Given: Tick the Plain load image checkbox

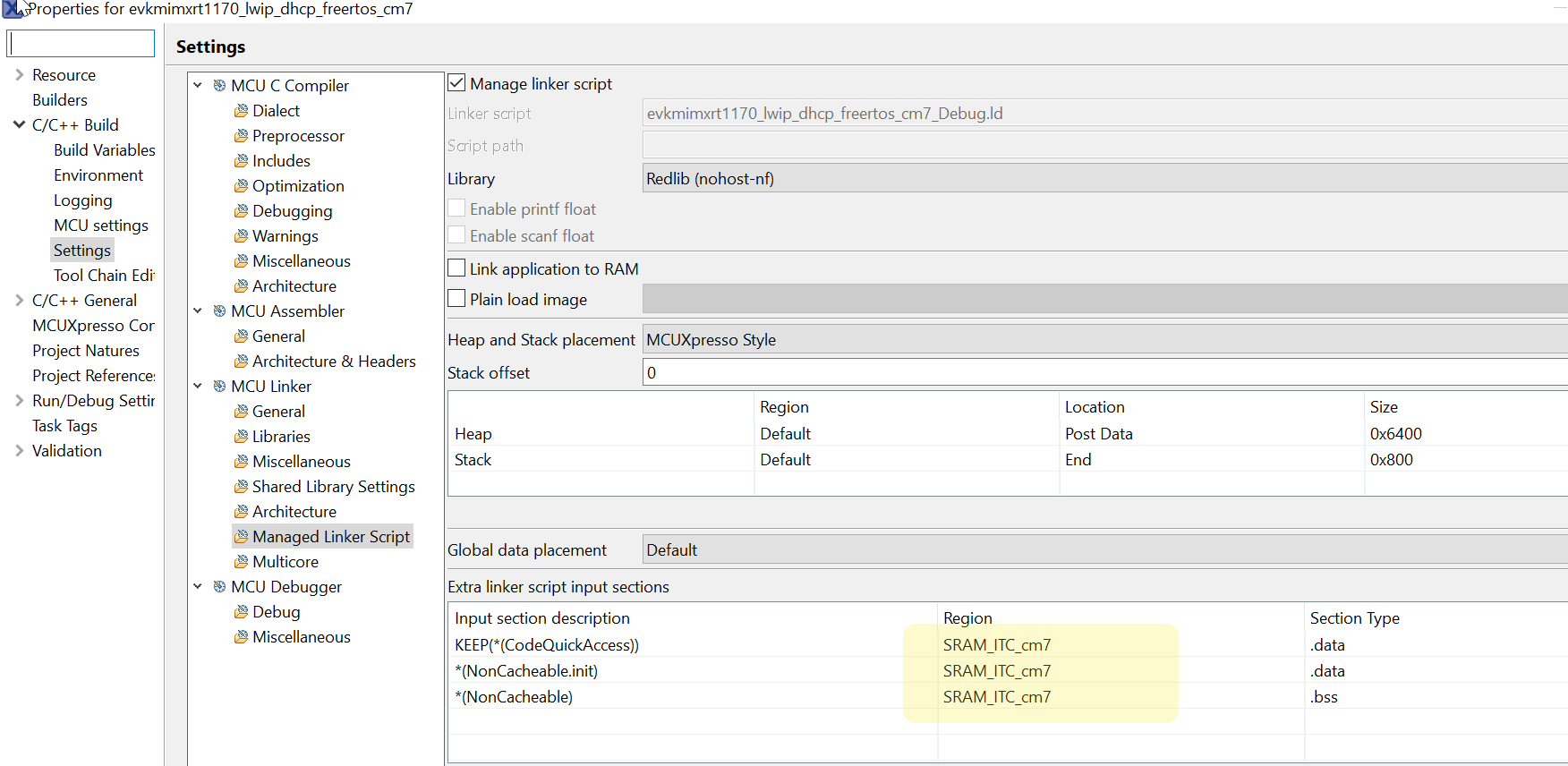Looking at the screenshot, I should tap(456, 299).
